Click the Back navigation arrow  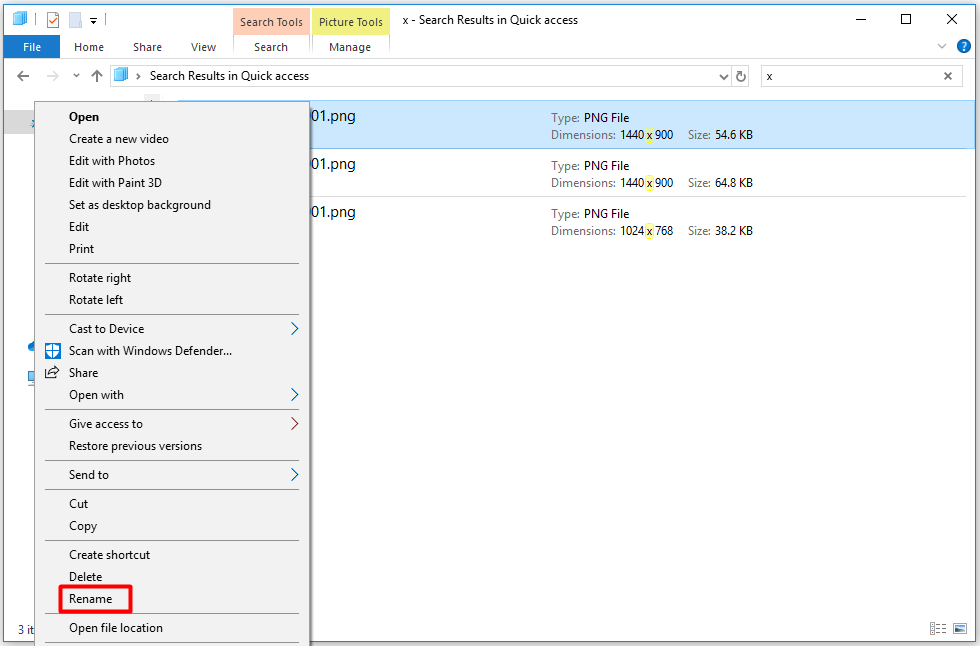(x=23, y=76)
